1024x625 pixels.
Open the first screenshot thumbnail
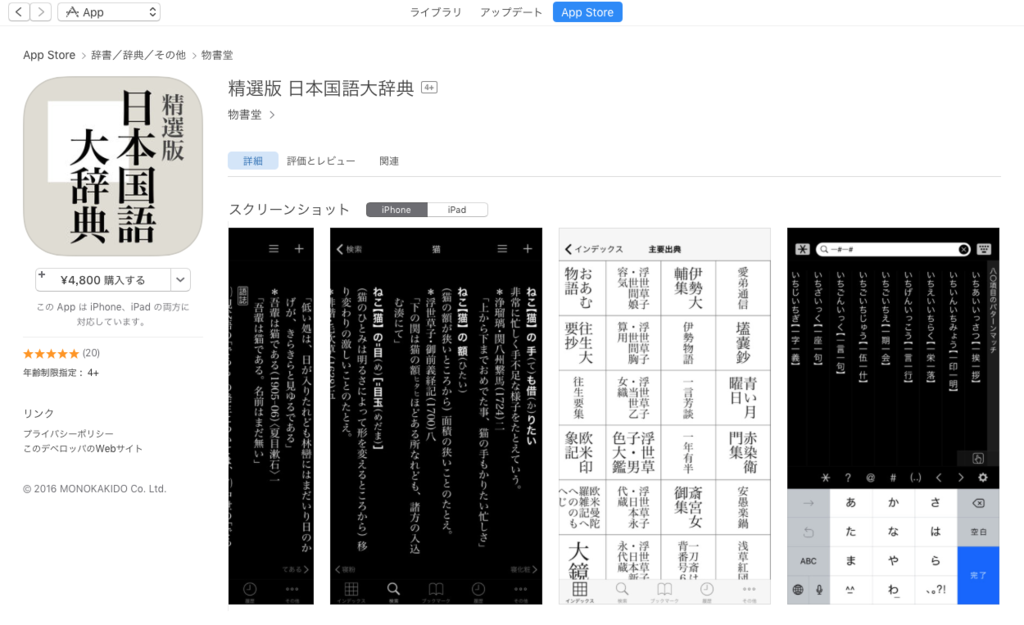[271, 416]
